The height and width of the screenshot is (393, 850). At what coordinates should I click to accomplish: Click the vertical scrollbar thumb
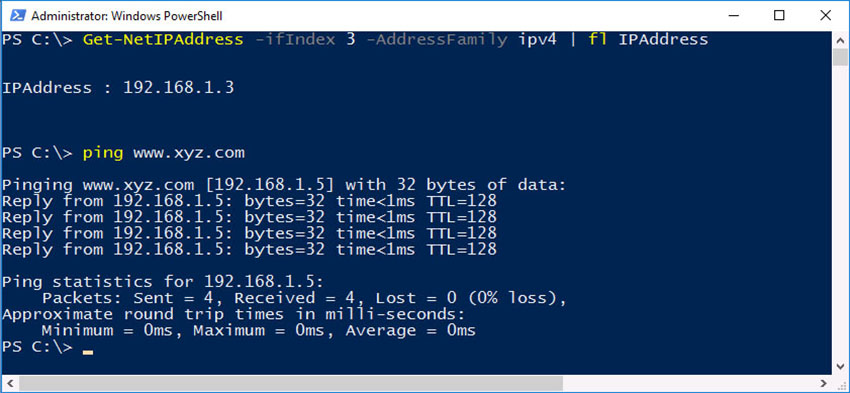[x=840, y=56]
